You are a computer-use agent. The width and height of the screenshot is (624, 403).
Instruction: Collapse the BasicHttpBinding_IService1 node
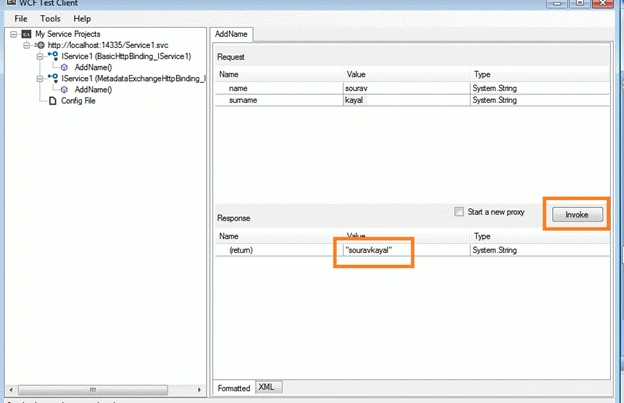coord(40,56)
